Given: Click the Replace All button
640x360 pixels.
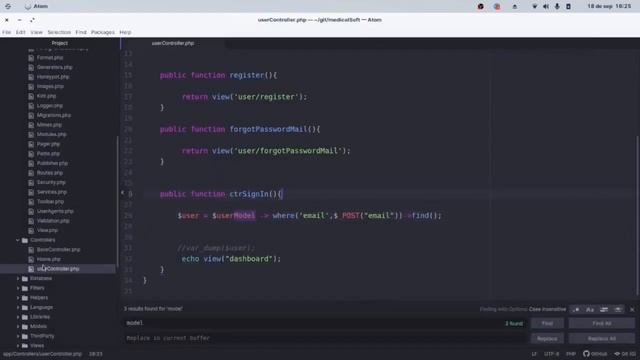Looking at the screenshot, I should coord(602,338).
